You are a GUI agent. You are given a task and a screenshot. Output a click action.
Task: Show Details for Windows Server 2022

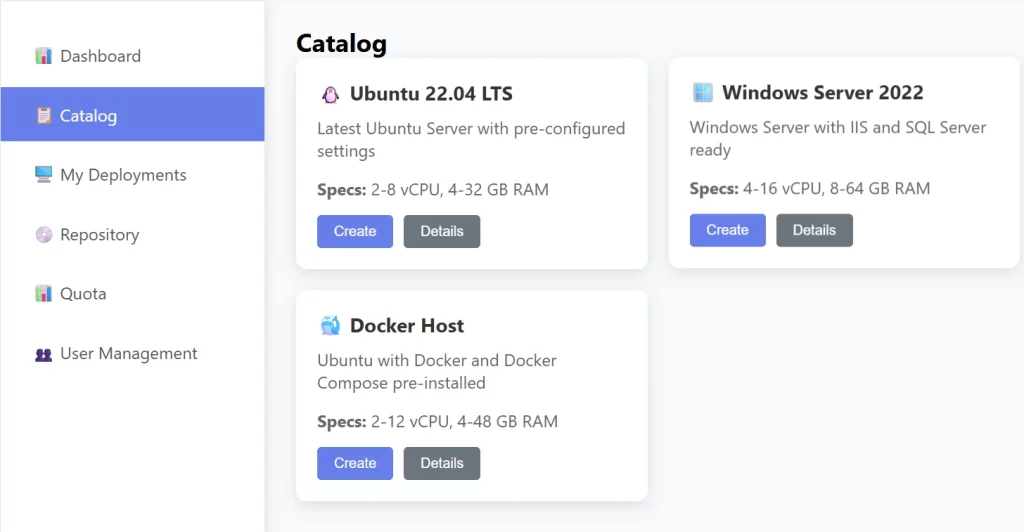(814, 230)
